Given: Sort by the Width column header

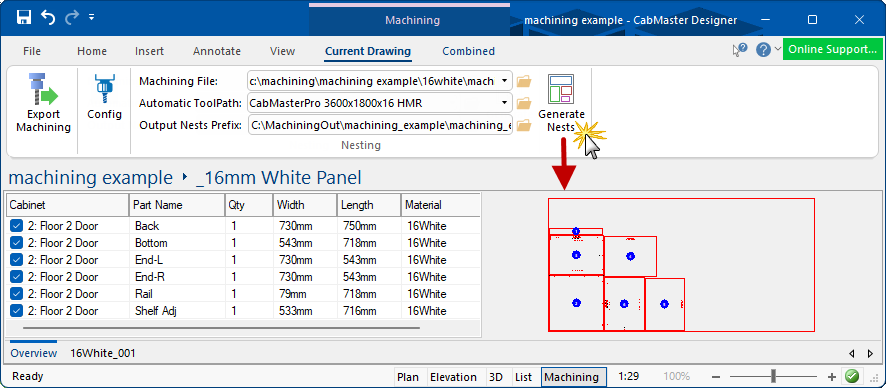Looking at the screenshot, I should pyautogui.click(x=306, y=205).
